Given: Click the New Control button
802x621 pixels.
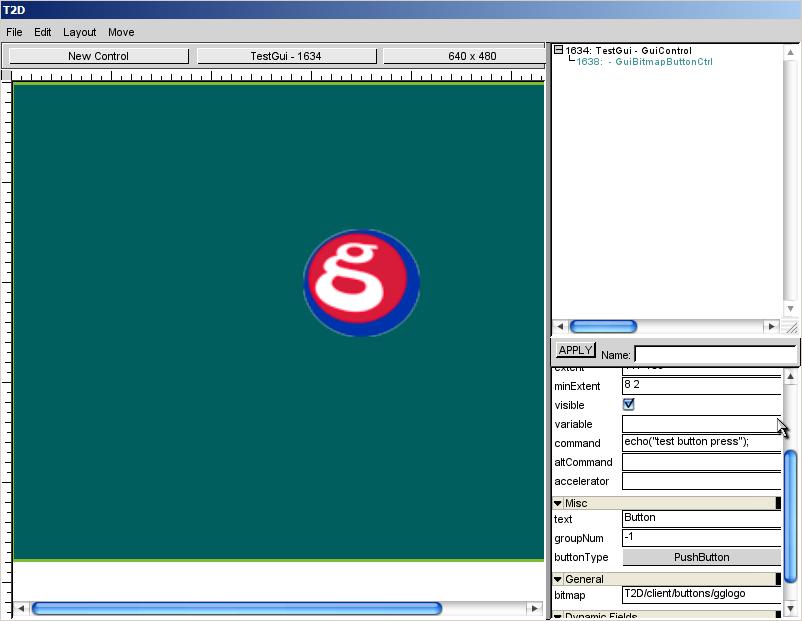Looking at the screenshot, I should [99, 56].
